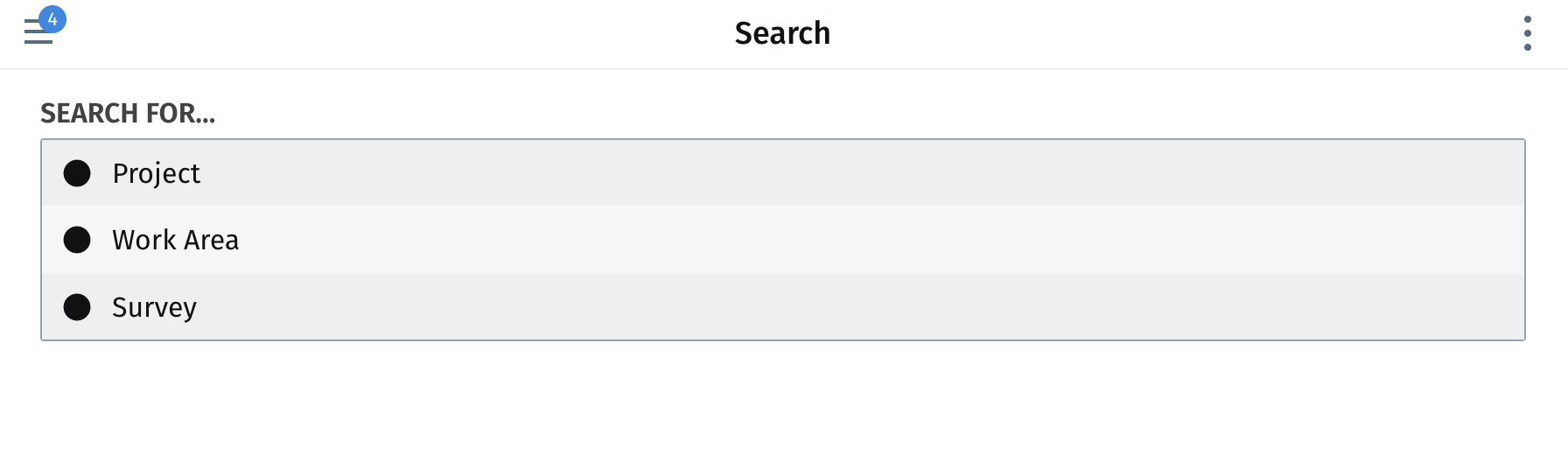Tap the vertical ellipsis in the header
This screenshot has width=1568, height=455.
tap(1528, 33)
